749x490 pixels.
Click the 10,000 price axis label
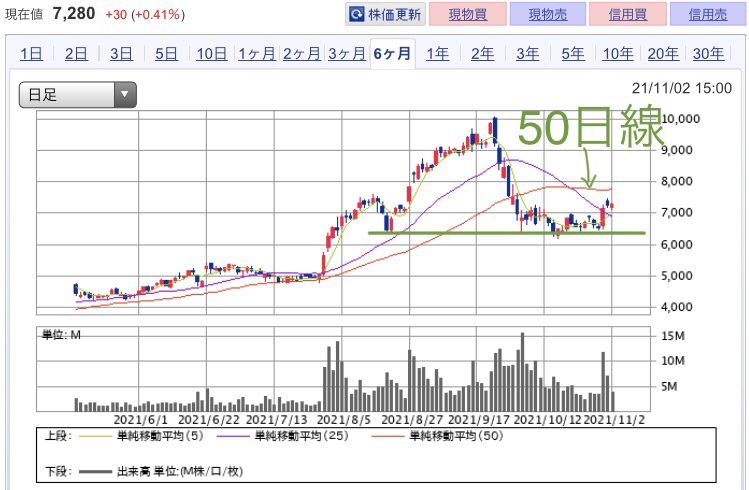[x=680, y=119]
